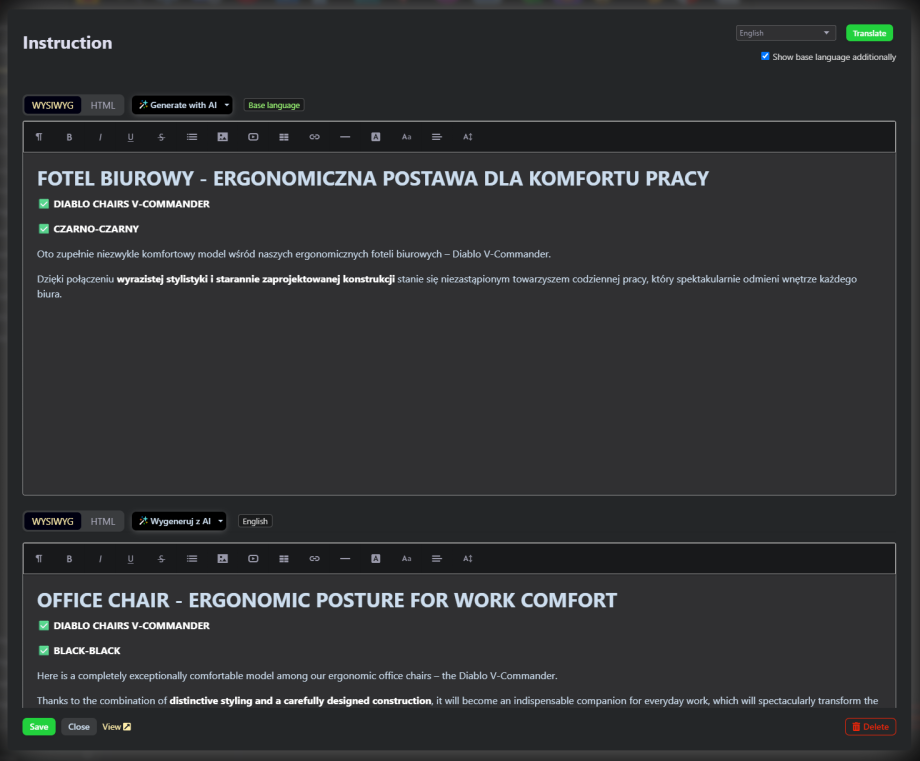The width and height of the screenshot is (920, 761).
Task: Insert a link in the base language editor
Action: [314, 137]
